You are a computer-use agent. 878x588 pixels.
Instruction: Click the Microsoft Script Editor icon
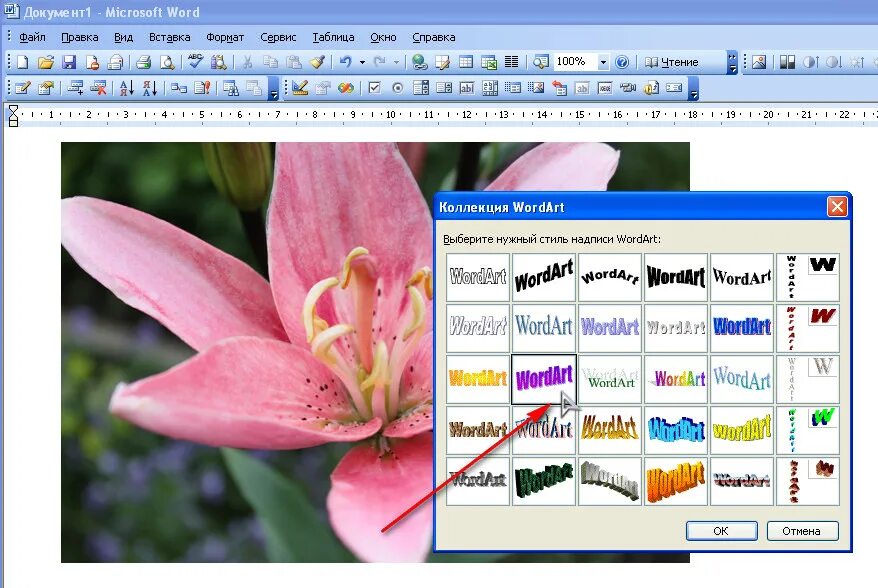pos(345,88)
